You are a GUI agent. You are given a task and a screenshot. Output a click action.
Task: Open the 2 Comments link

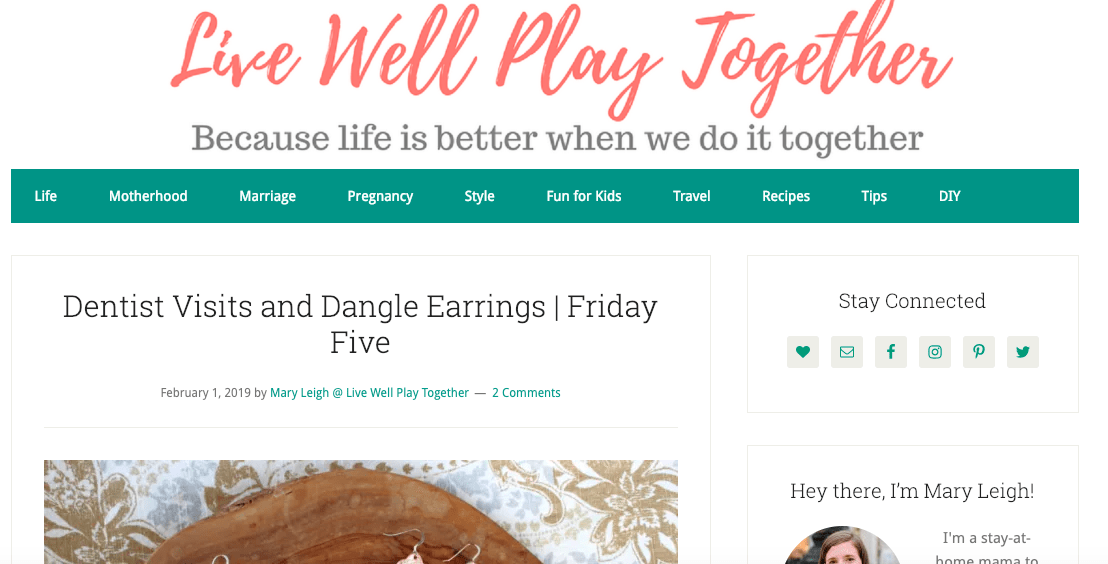(526, 393)
